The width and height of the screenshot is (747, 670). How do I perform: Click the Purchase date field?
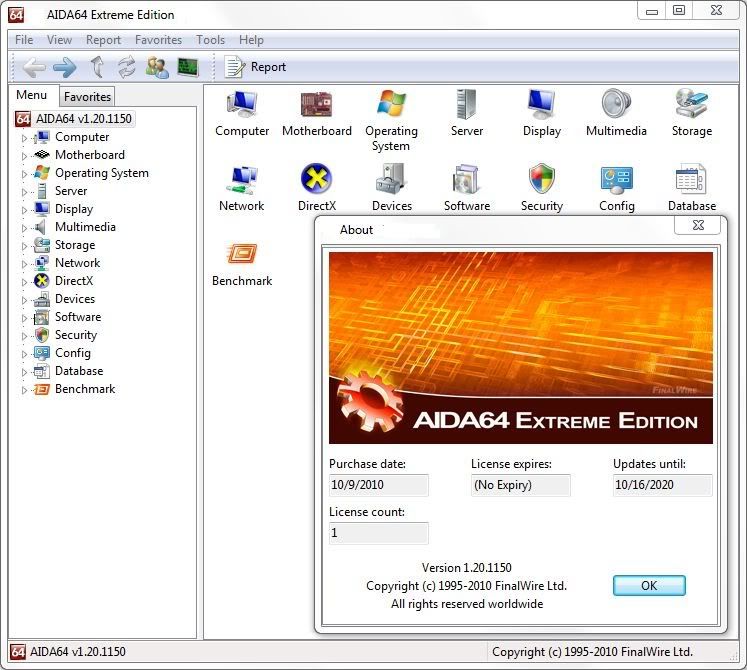(x=378, y=485)
